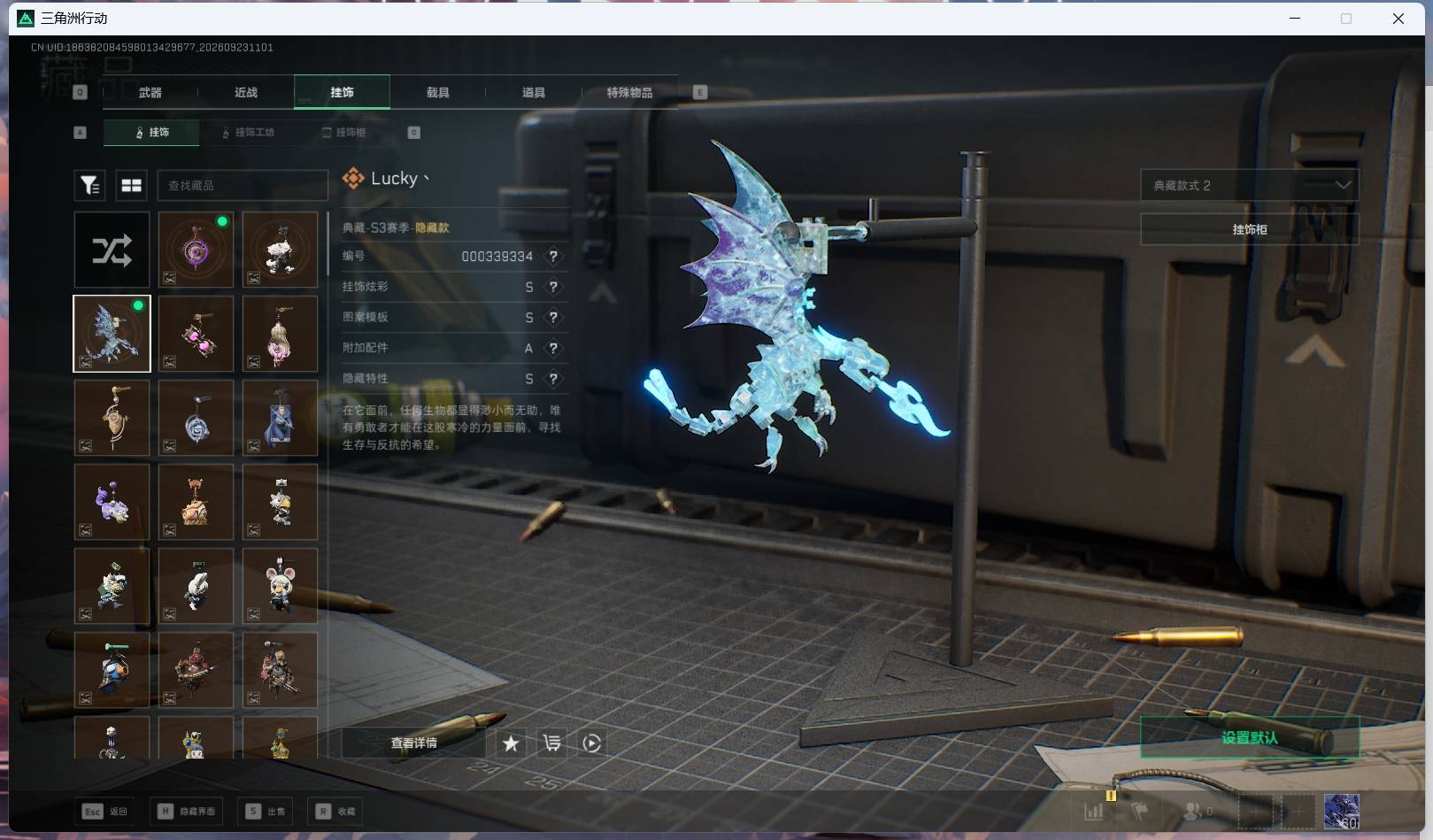The width and height of the screenshot is (1433, 840).
Task: Open the 挂饰柜 sub-tab
Action: click(x=343, y=132)
